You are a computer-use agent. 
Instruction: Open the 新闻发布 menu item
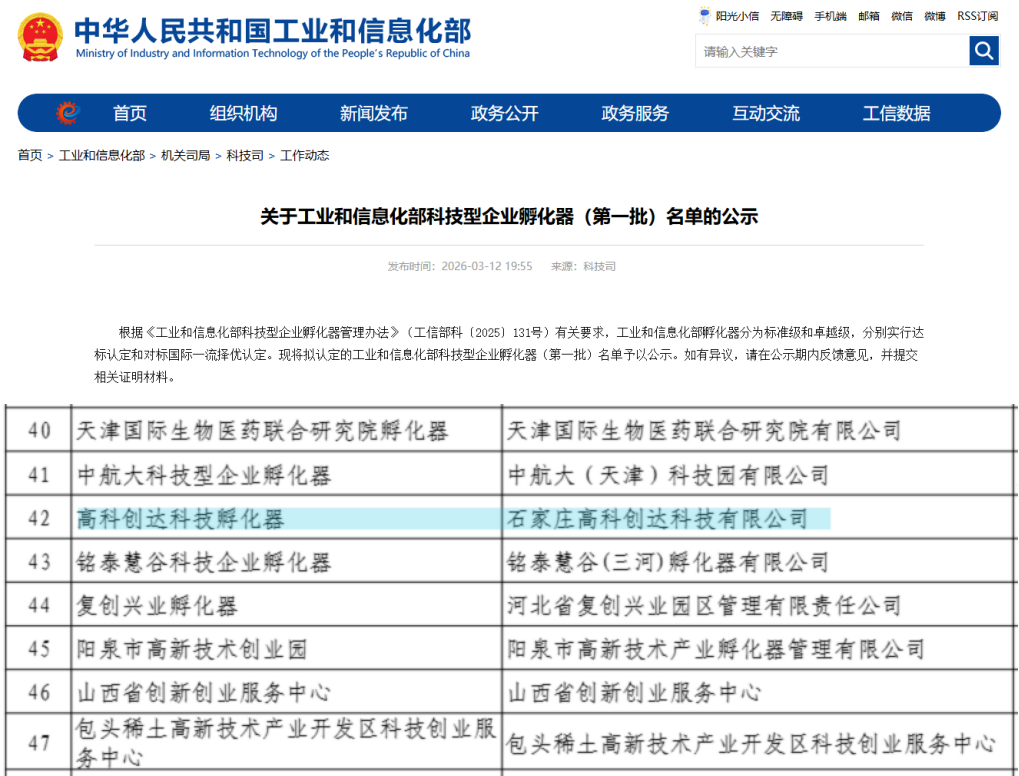(x=374, y=113)
